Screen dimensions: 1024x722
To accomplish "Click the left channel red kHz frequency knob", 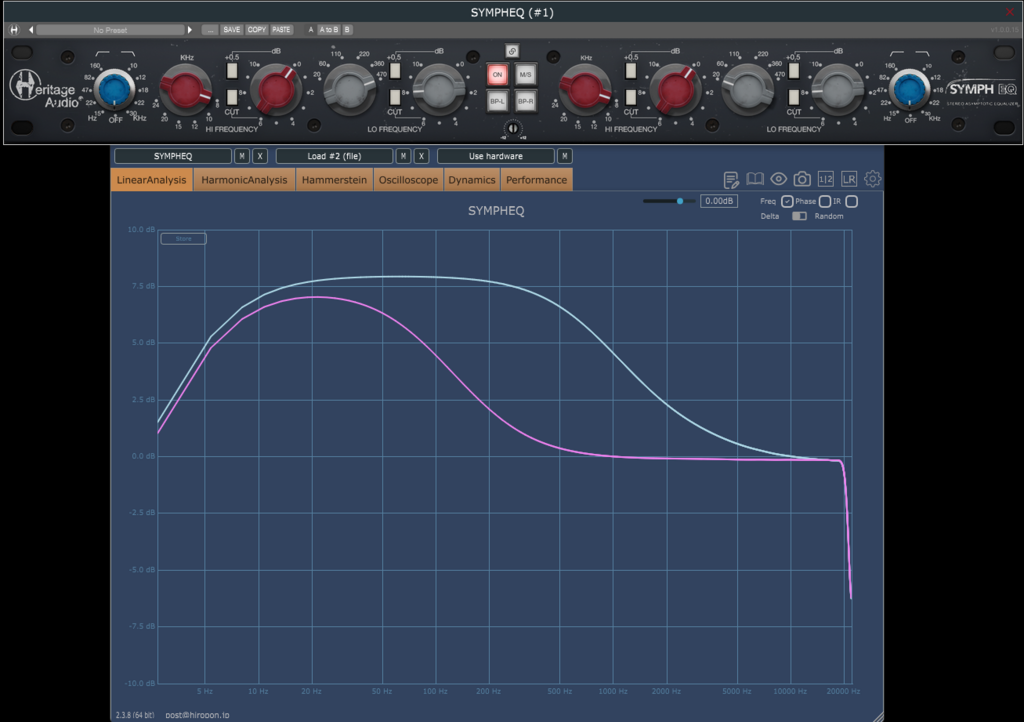I will tap(186, 90).
